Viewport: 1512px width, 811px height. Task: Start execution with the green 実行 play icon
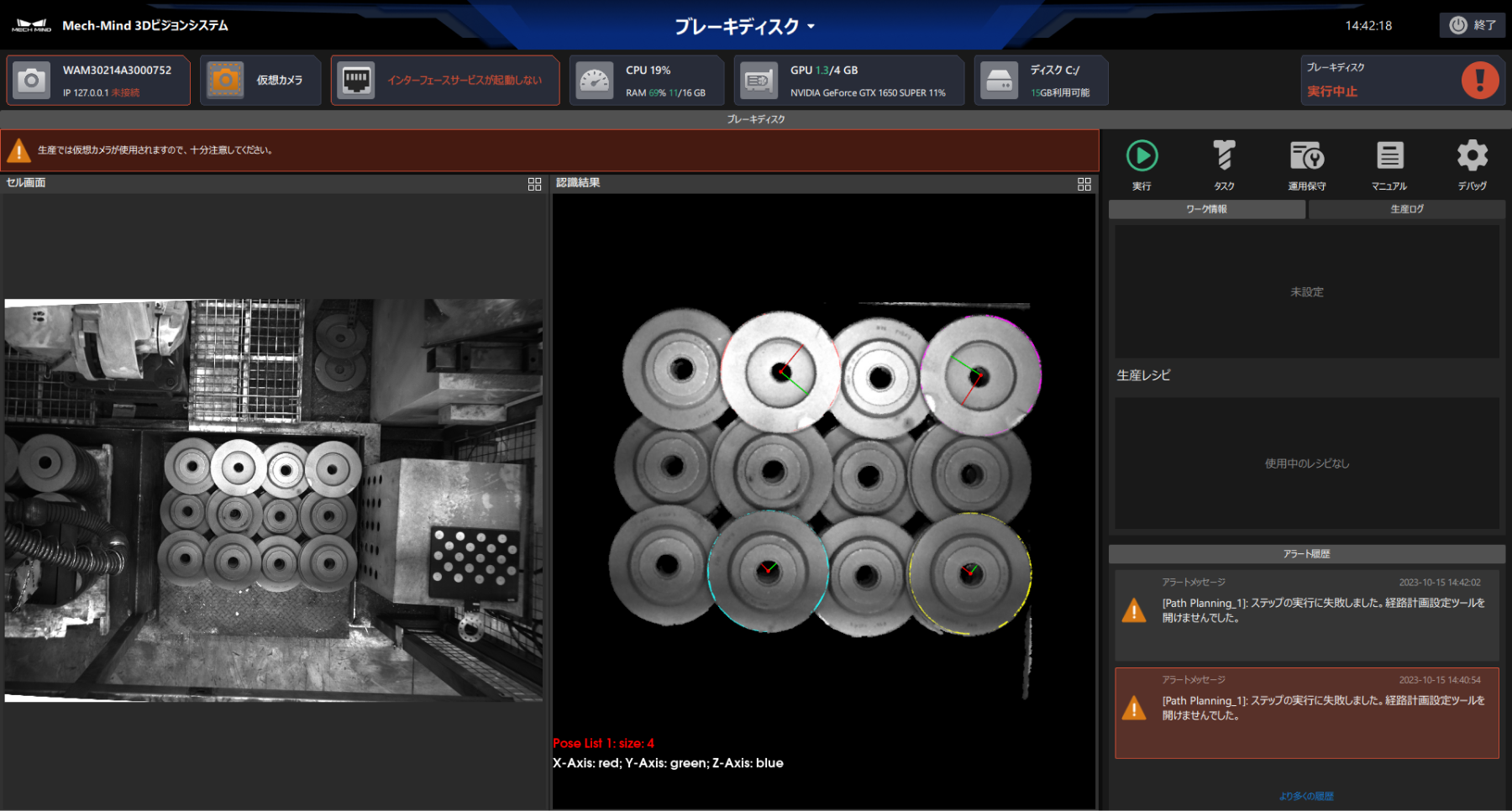point(1142,156)
